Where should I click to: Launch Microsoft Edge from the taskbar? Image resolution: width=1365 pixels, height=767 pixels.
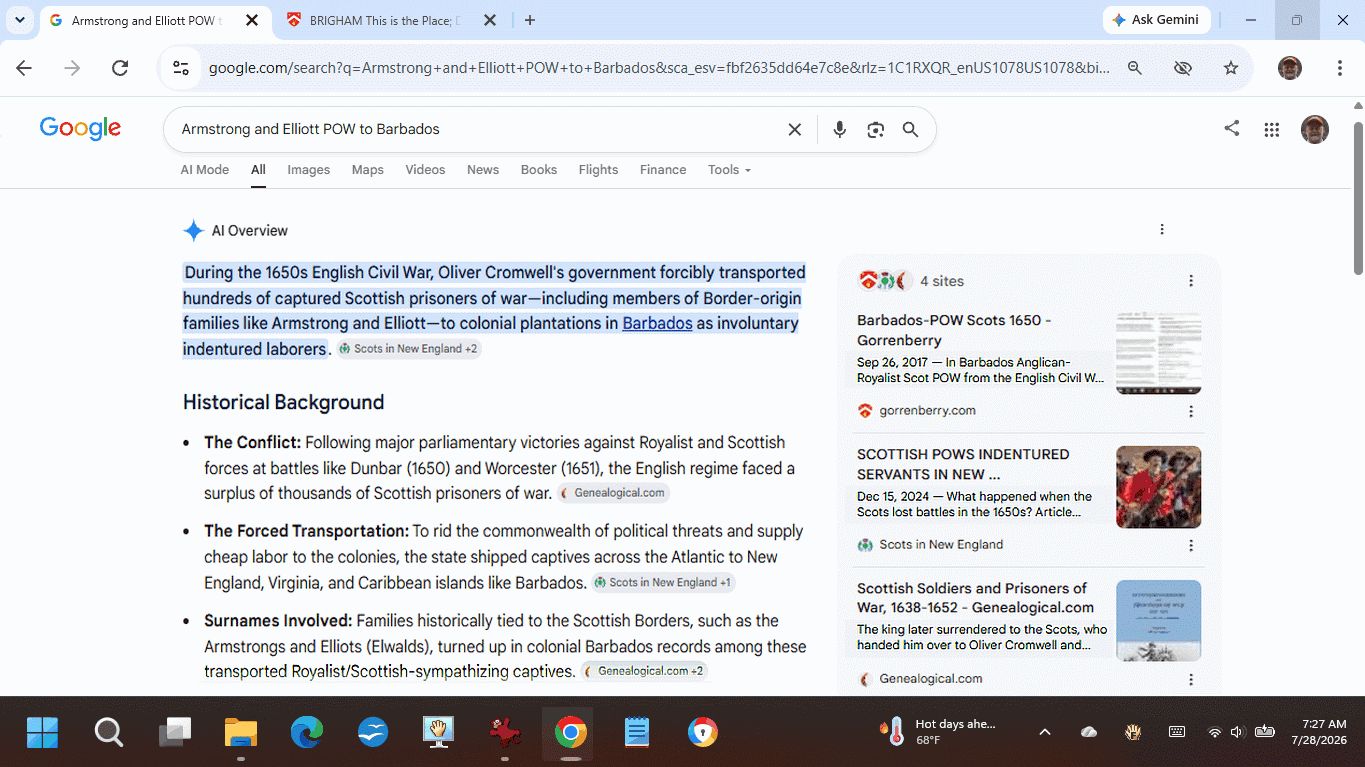point(307,733)
